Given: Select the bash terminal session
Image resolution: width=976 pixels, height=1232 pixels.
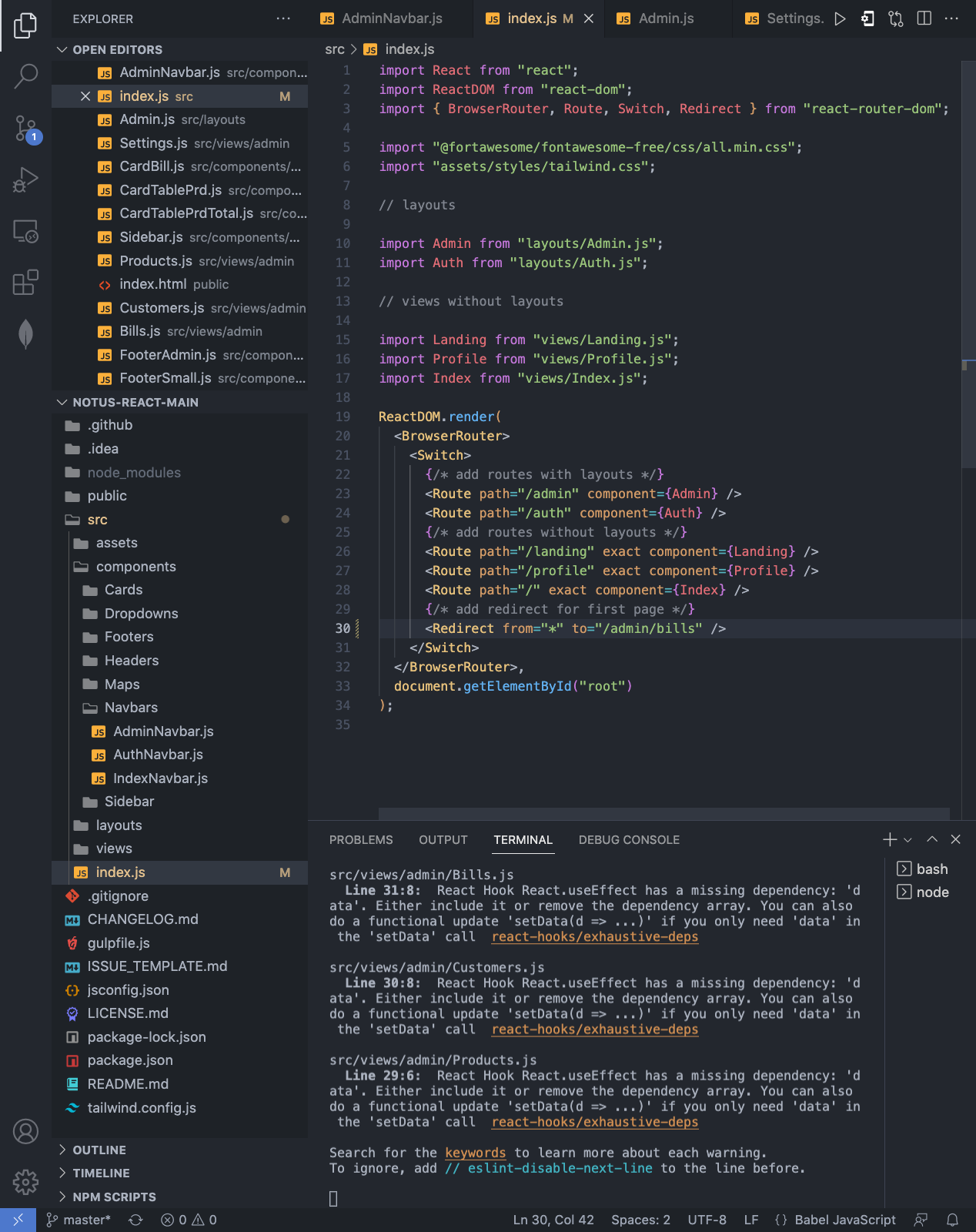Looking at the screenshot, I should [923, 869].
